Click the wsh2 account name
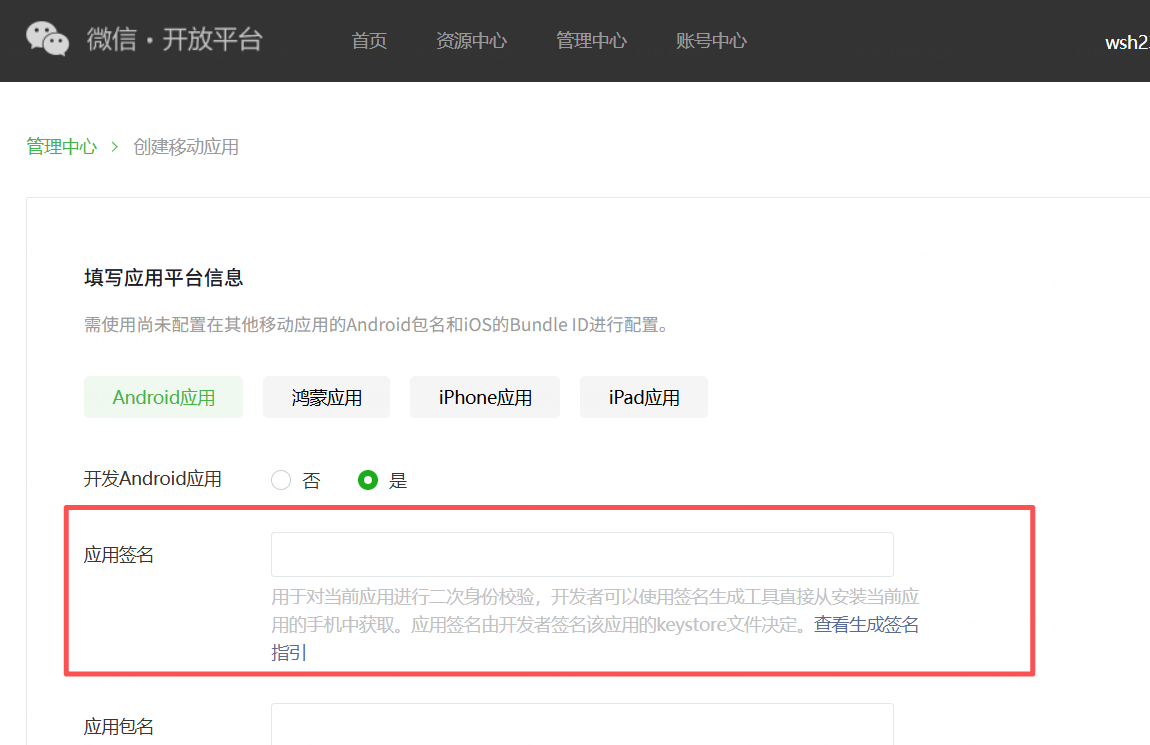The image size is (1150, 745). click(x=1127, y=43)
